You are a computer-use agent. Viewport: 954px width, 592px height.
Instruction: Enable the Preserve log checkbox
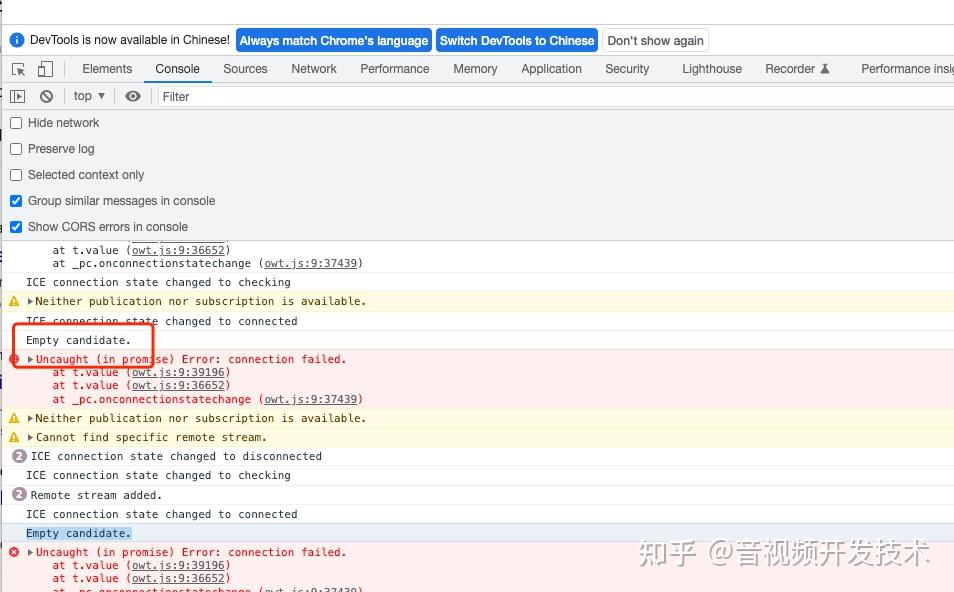[15, 148]
